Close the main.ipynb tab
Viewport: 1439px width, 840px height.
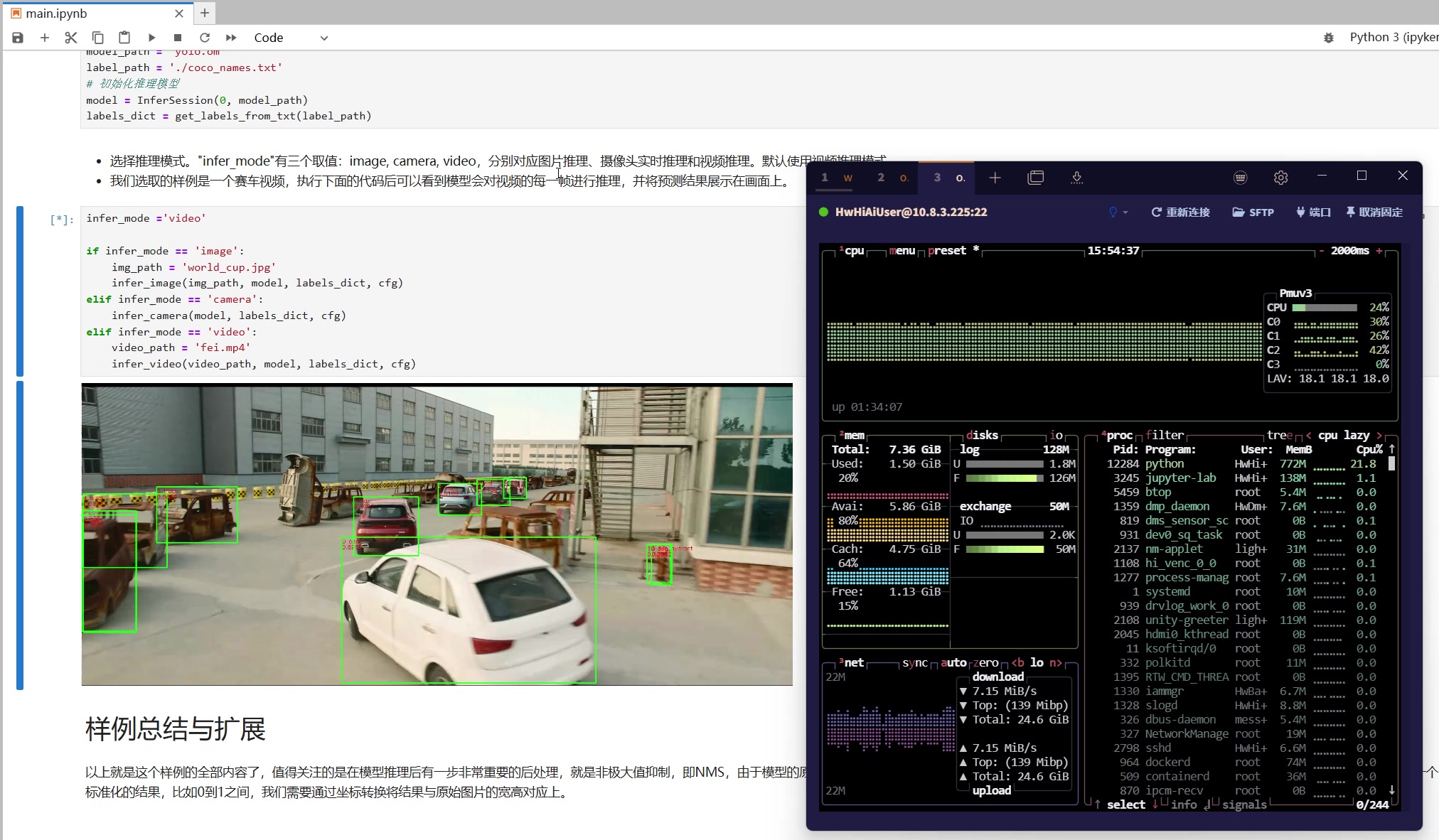[179, 14]
